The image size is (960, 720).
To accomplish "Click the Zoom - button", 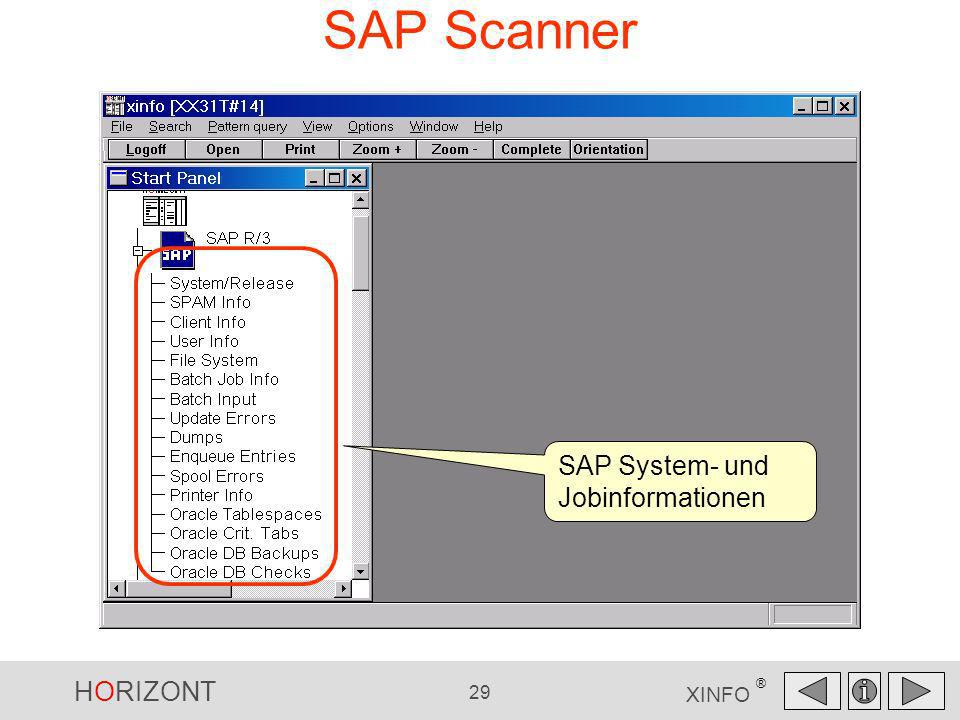I will click(x=454, y=149).
